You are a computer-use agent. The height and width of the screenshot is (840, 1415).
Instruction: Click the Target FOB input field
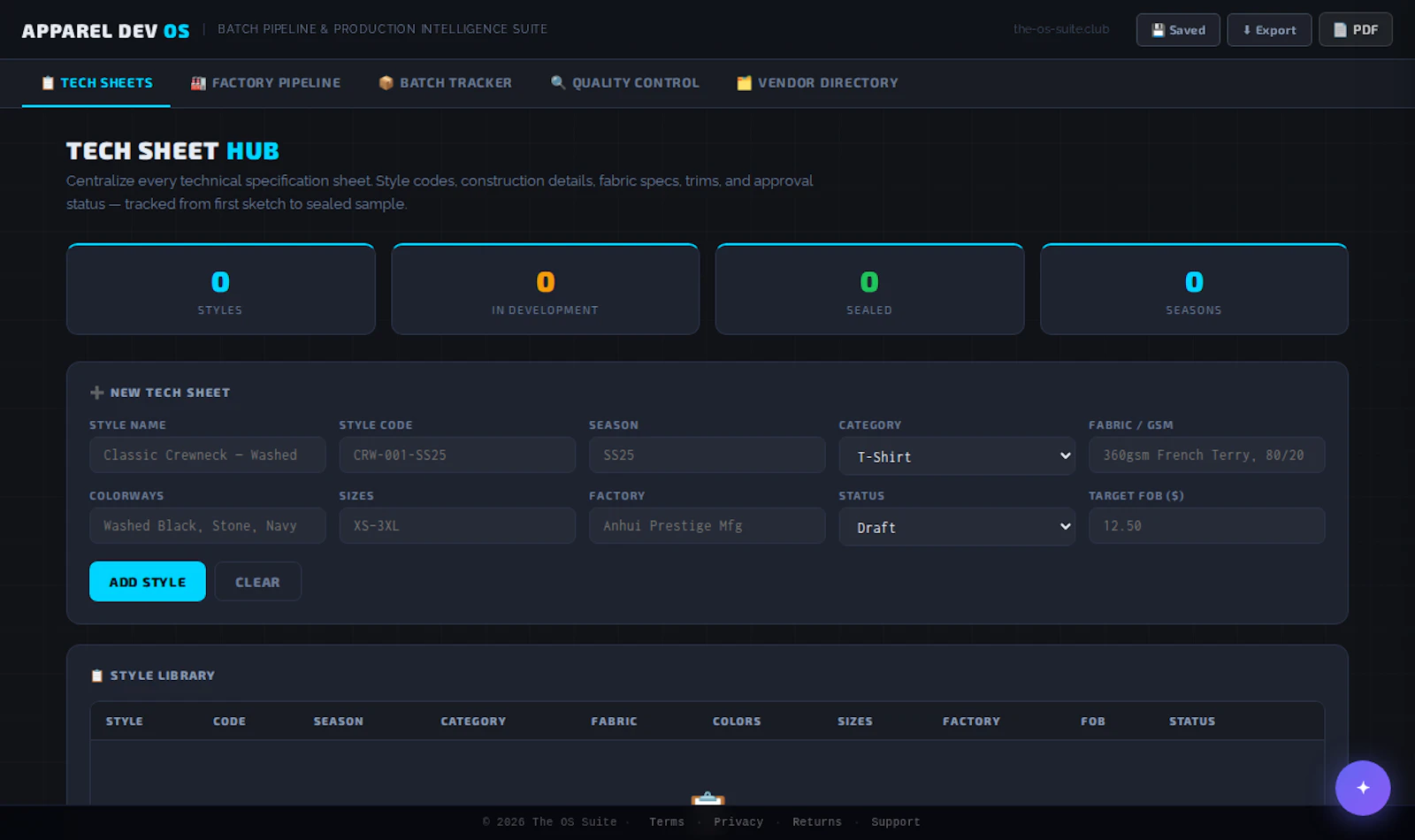1207,525
